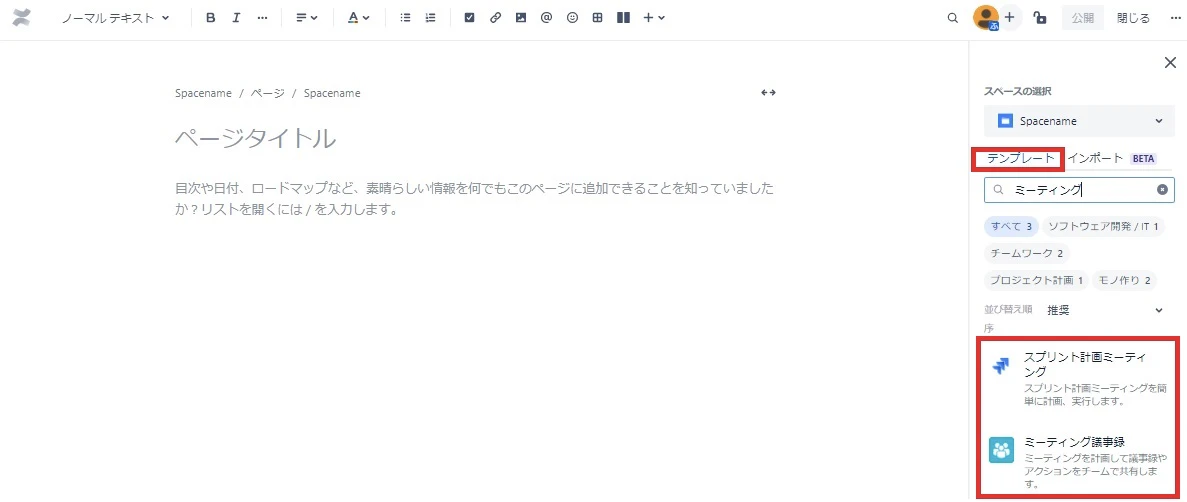Open the 推奨 sort order dropdown
Viewport: 1187px width, 502px height.
(1105, 310)
